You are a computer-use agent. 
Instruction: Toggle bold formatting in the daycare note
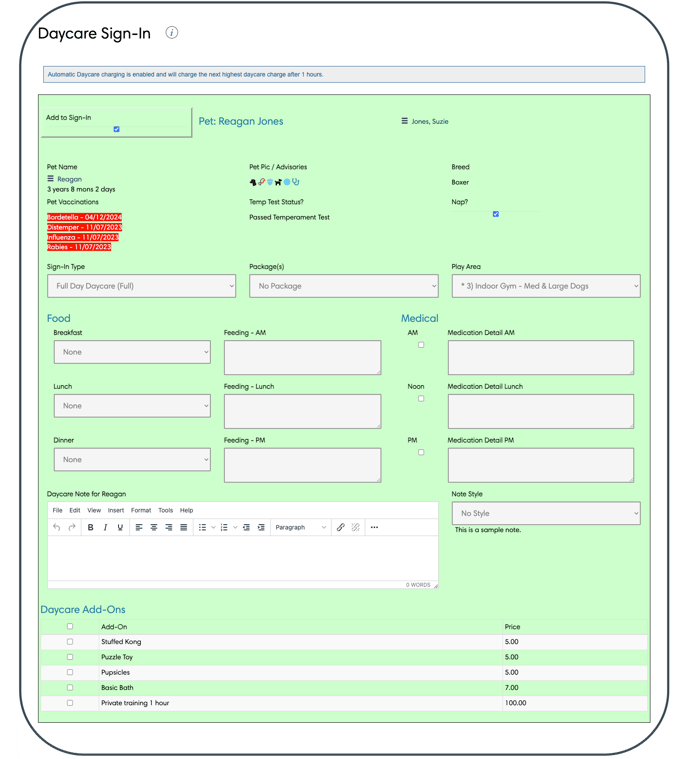[x=90, y=527]
